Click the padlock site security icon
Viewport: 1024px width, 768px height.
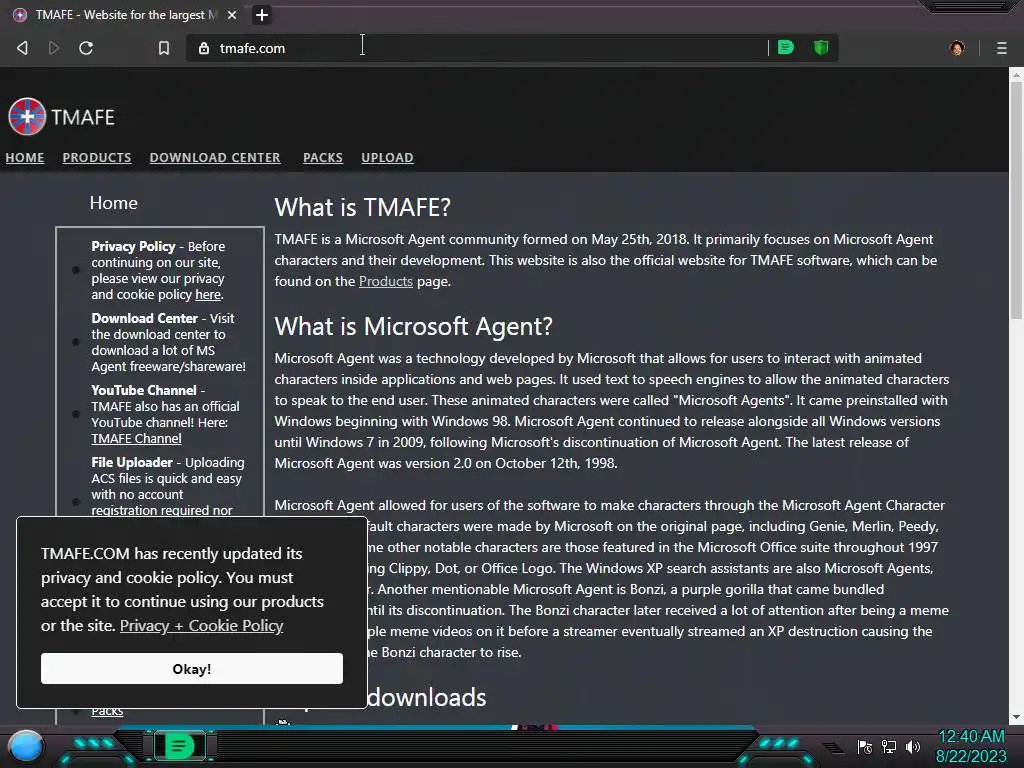tap(204, 48)
